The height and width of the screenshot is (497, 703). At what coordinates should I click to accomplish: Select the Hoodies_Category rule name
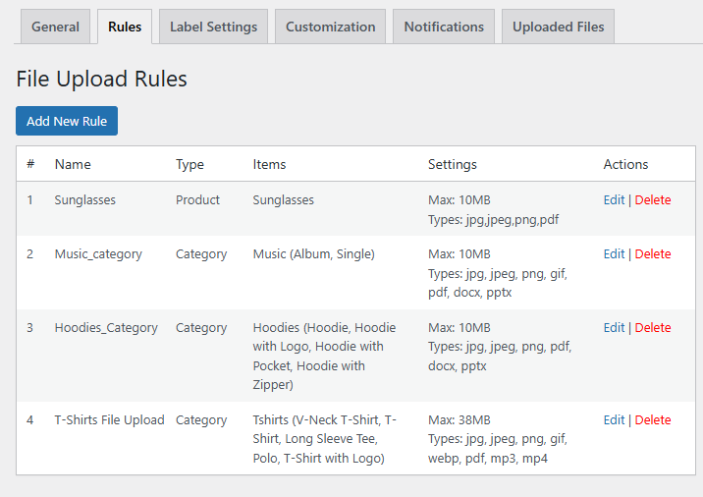(106, 328)
